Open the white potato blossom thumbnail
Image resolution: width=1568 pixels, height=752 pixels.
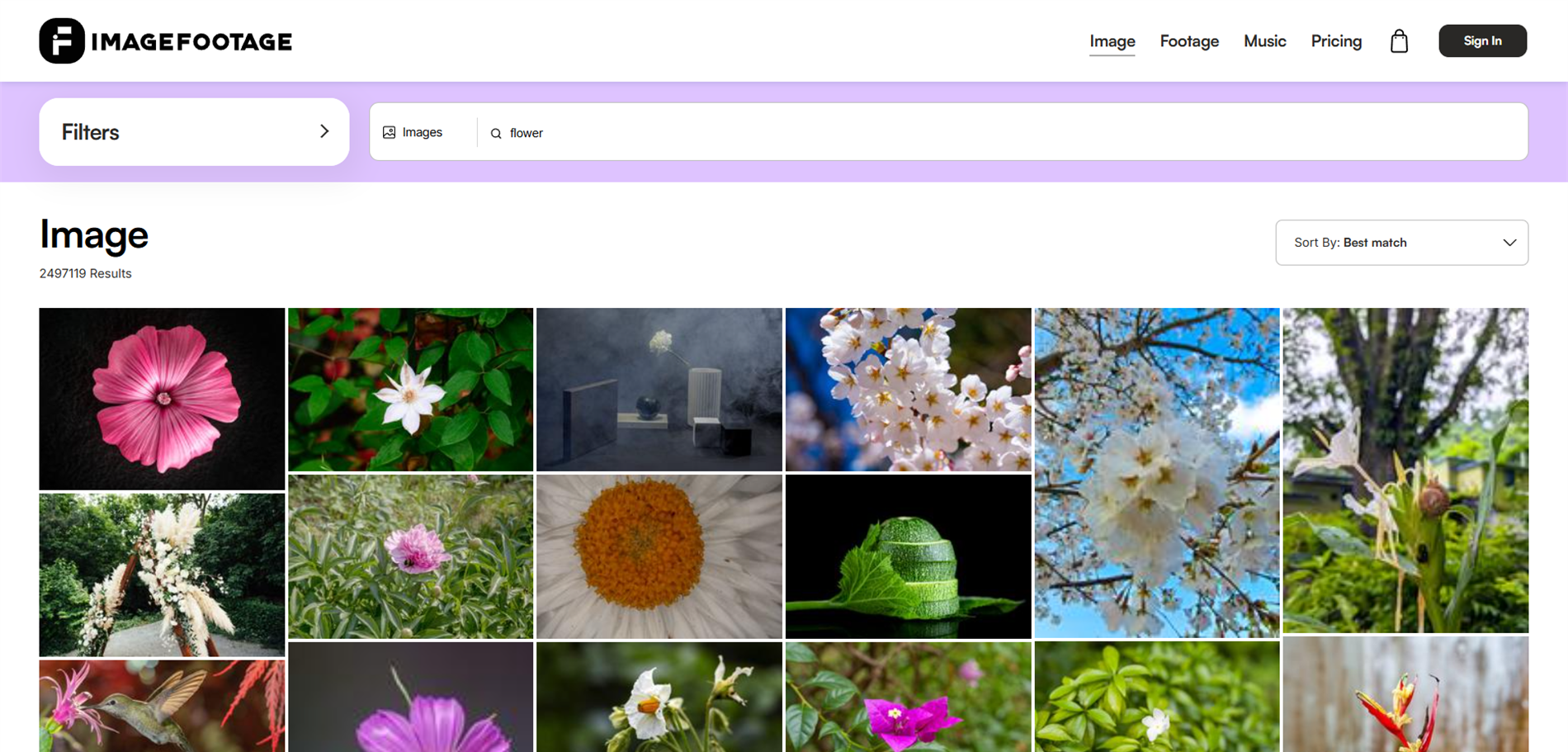tap(659, 697)
